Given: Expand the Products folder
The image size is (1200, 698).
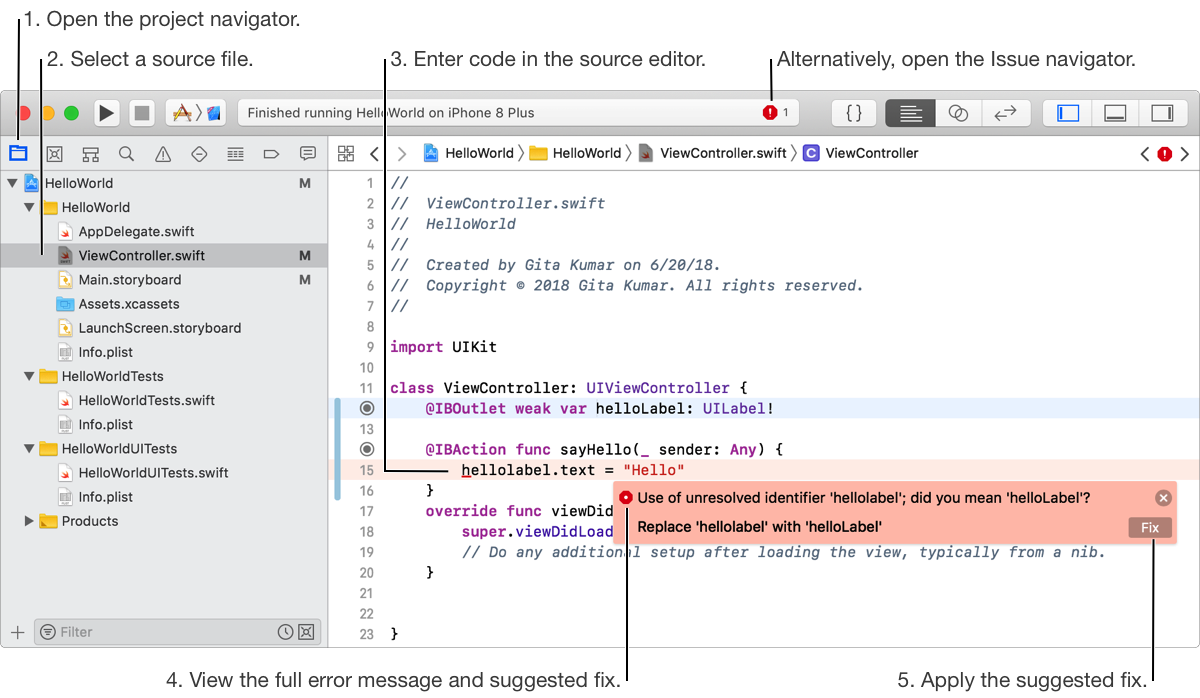Looking at the screenshot, I should click(x=29, y=521).
